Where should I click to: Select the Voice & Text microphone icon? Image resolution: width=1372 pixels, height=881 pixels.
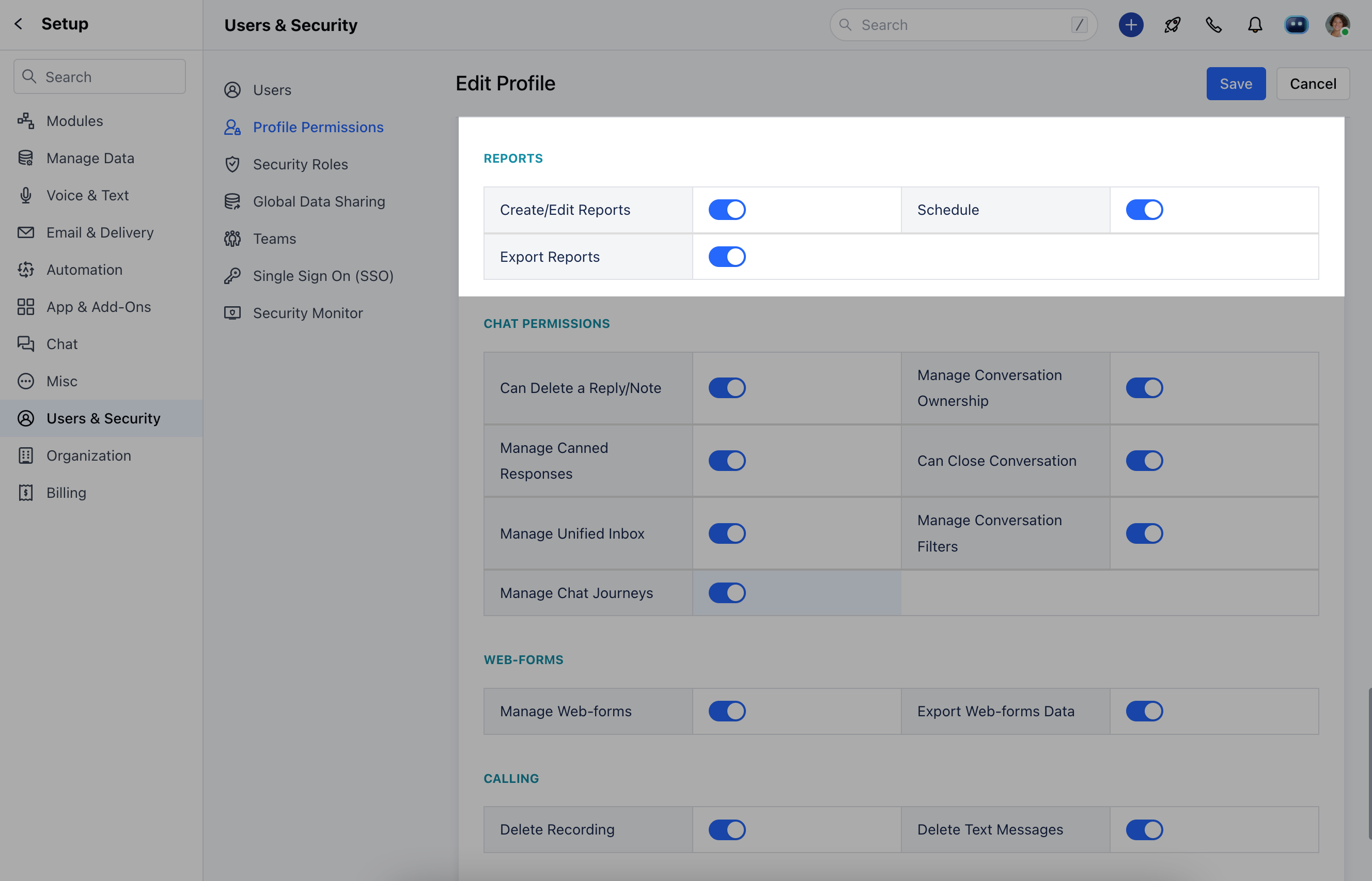point(26,195)
